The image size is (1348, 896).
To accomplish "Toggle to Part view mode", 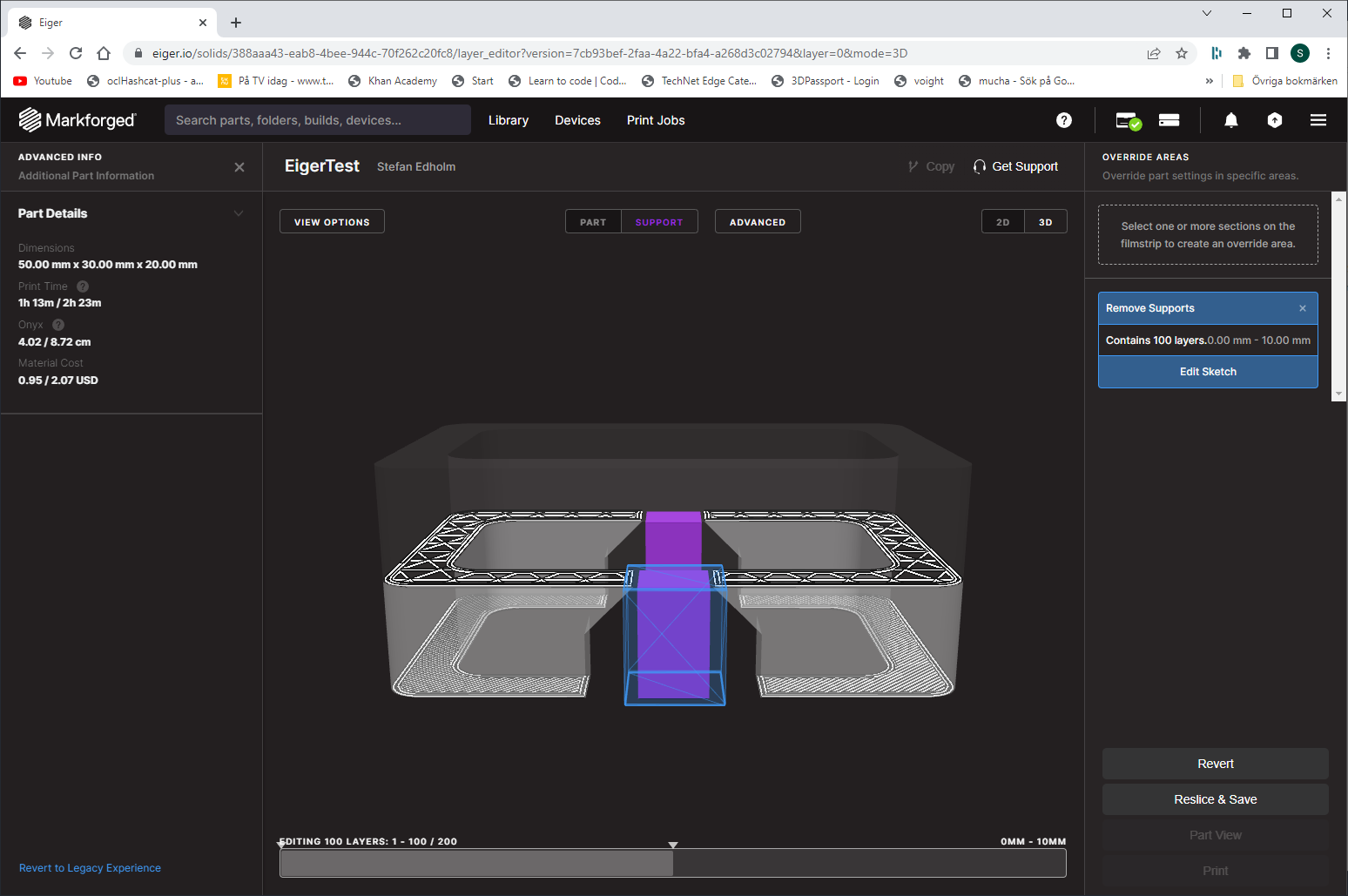I will [x=593, y=222].
